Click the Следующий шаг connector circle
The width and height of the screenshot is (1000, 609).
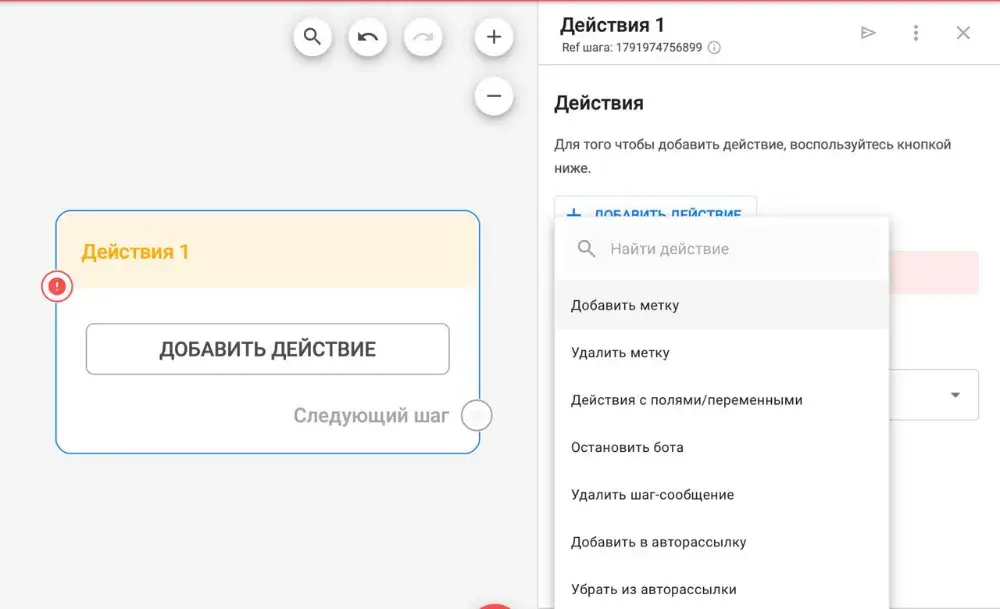tap(476, 416)
